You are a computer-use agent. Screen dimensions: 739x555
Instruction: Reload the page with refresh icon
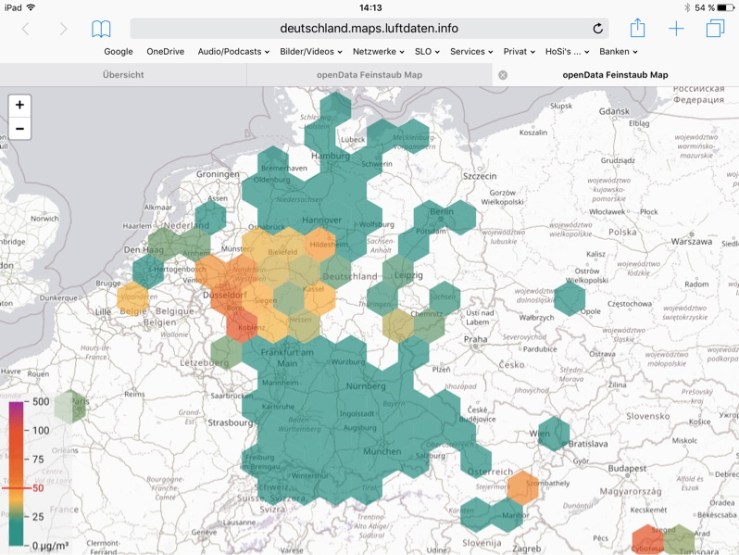click(598, 28)
